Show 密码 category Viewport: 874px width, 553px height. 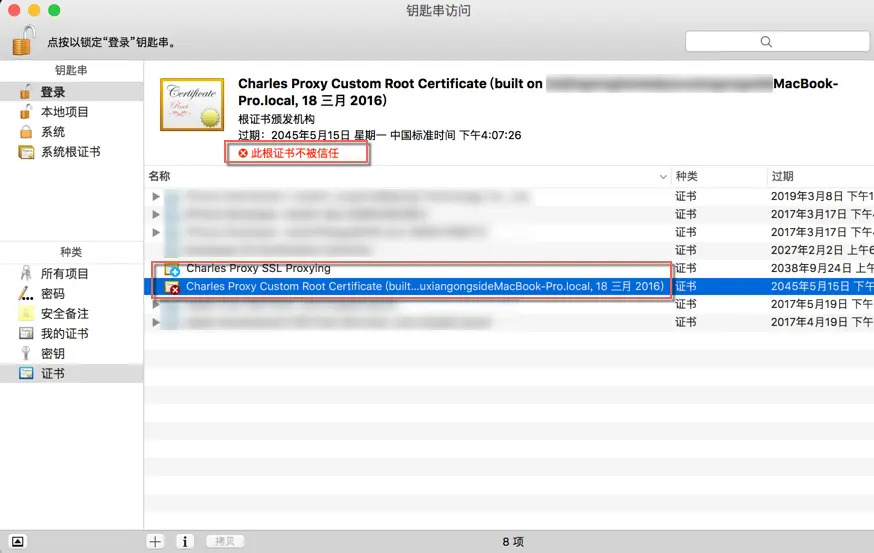tap(71, 293)
